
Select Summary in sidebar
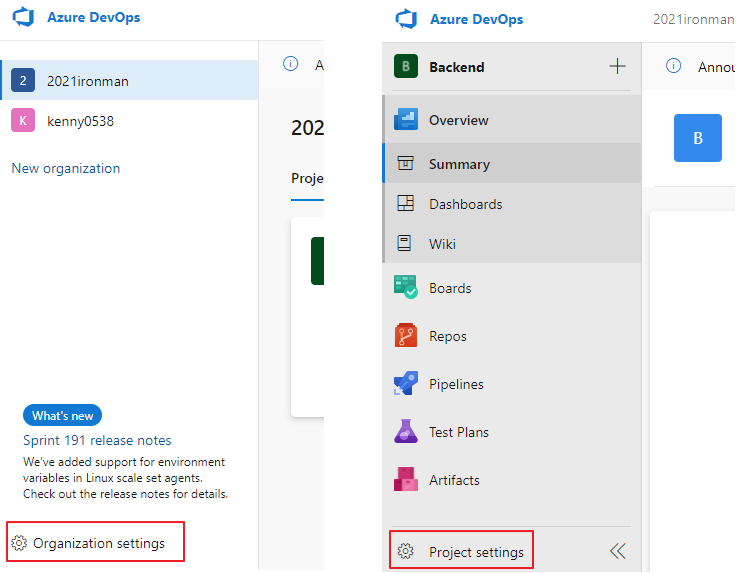point(512,164)
